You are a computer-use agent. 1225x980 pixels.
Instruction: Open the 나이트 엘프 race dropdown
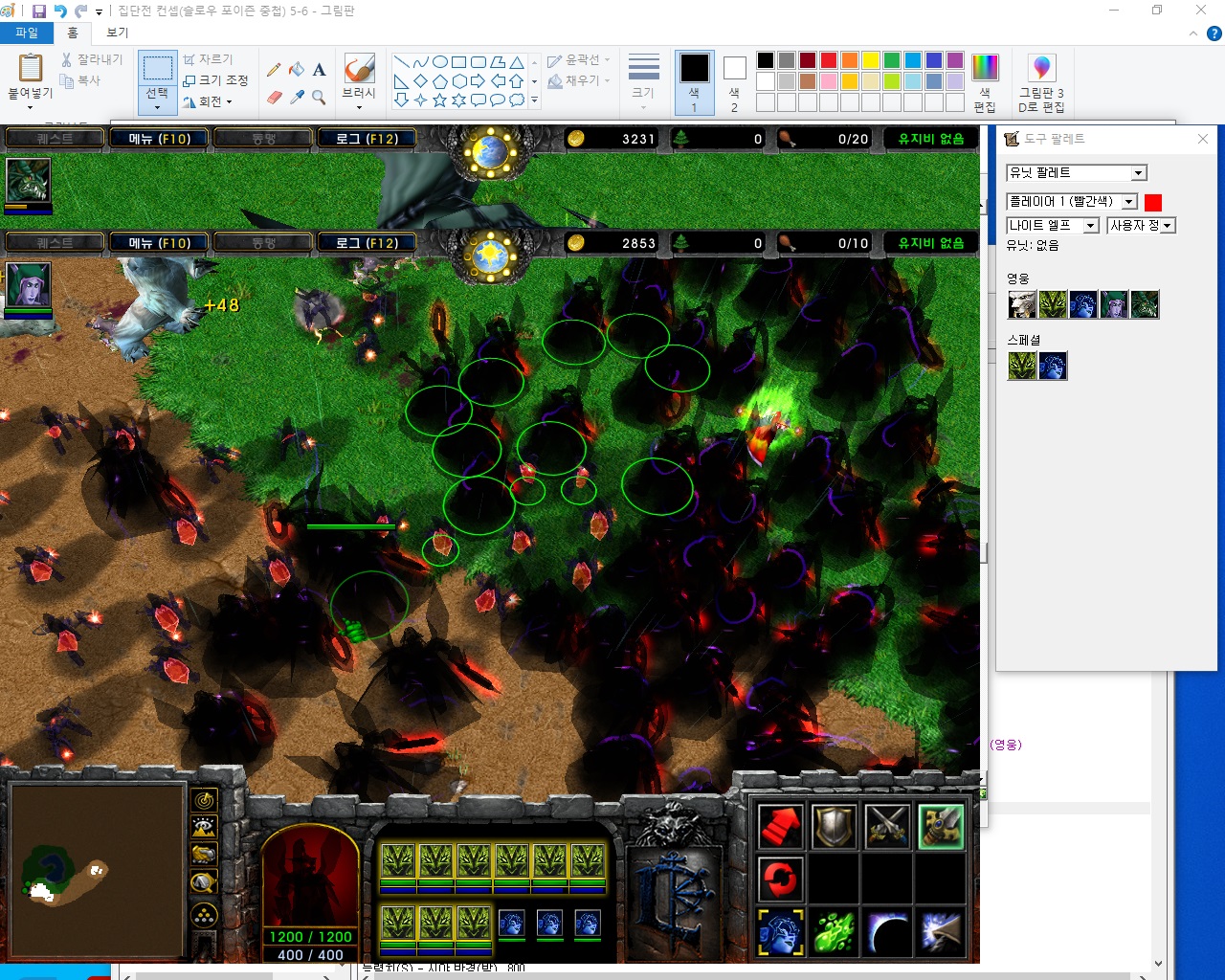pos(1053,226)
